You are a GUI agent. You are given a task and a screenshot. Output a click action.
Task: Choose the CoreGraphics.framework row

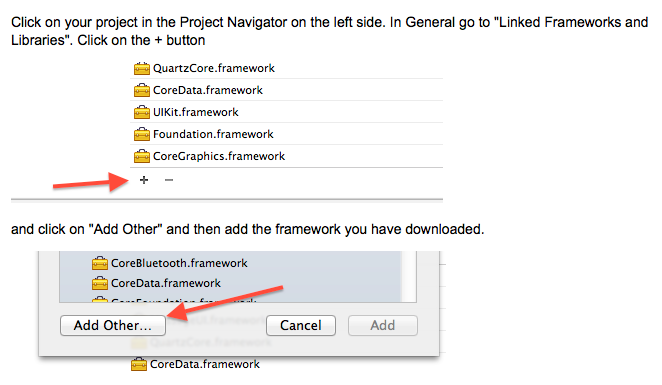[287, 156]
